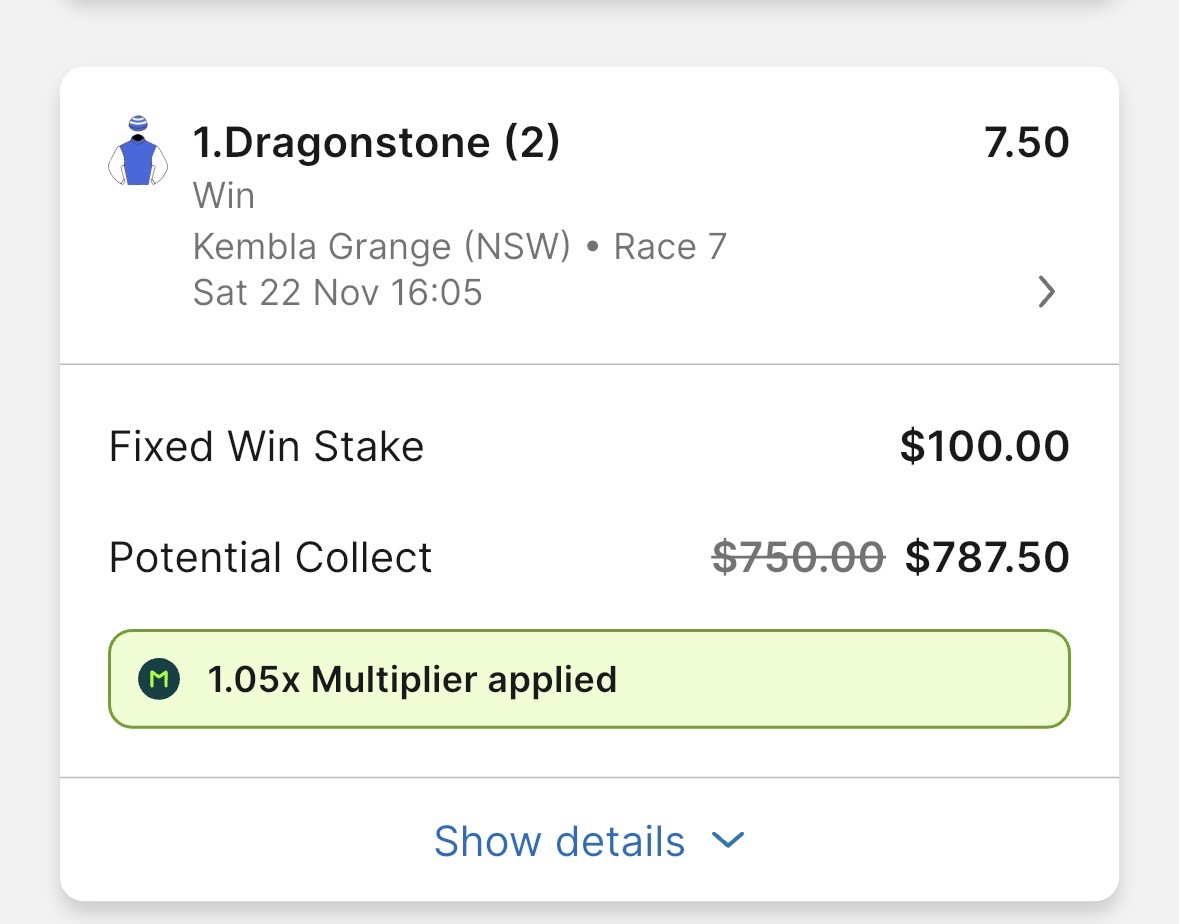
Task: Click the struck-through $750.00 amount
Action: click(x=798, y=557)
